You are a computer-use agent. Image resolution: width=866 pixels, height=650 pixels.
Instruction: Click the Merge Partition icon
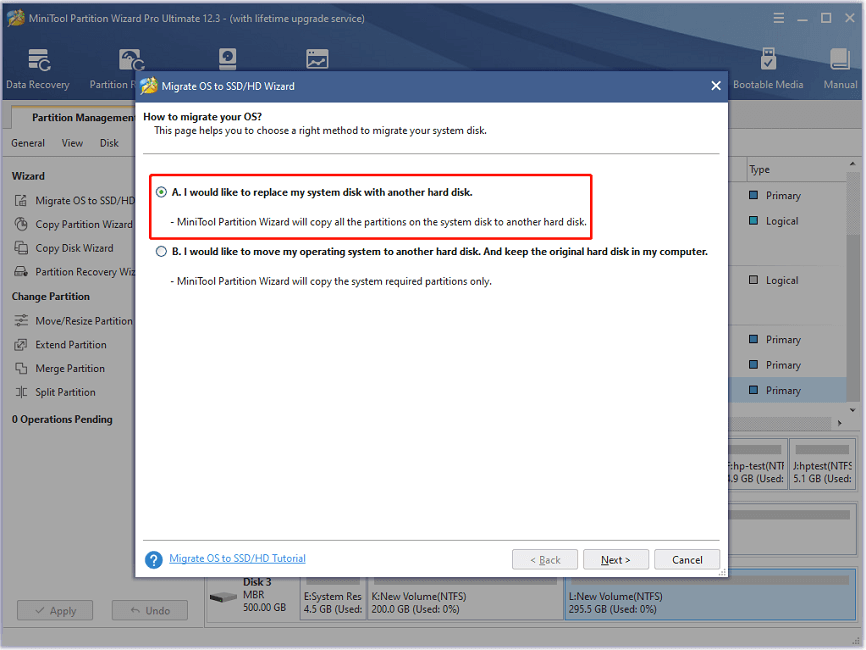20,368
